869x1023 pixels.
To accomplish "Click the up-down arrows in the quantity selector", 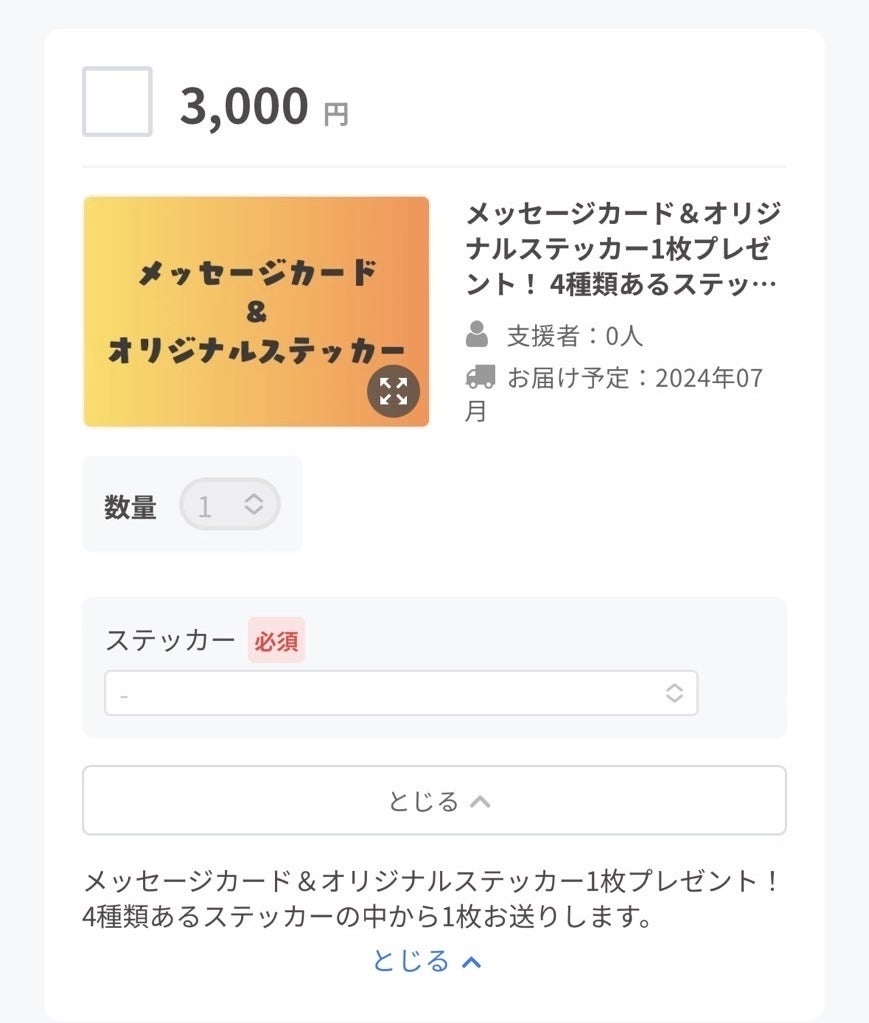I will point(254,505).
